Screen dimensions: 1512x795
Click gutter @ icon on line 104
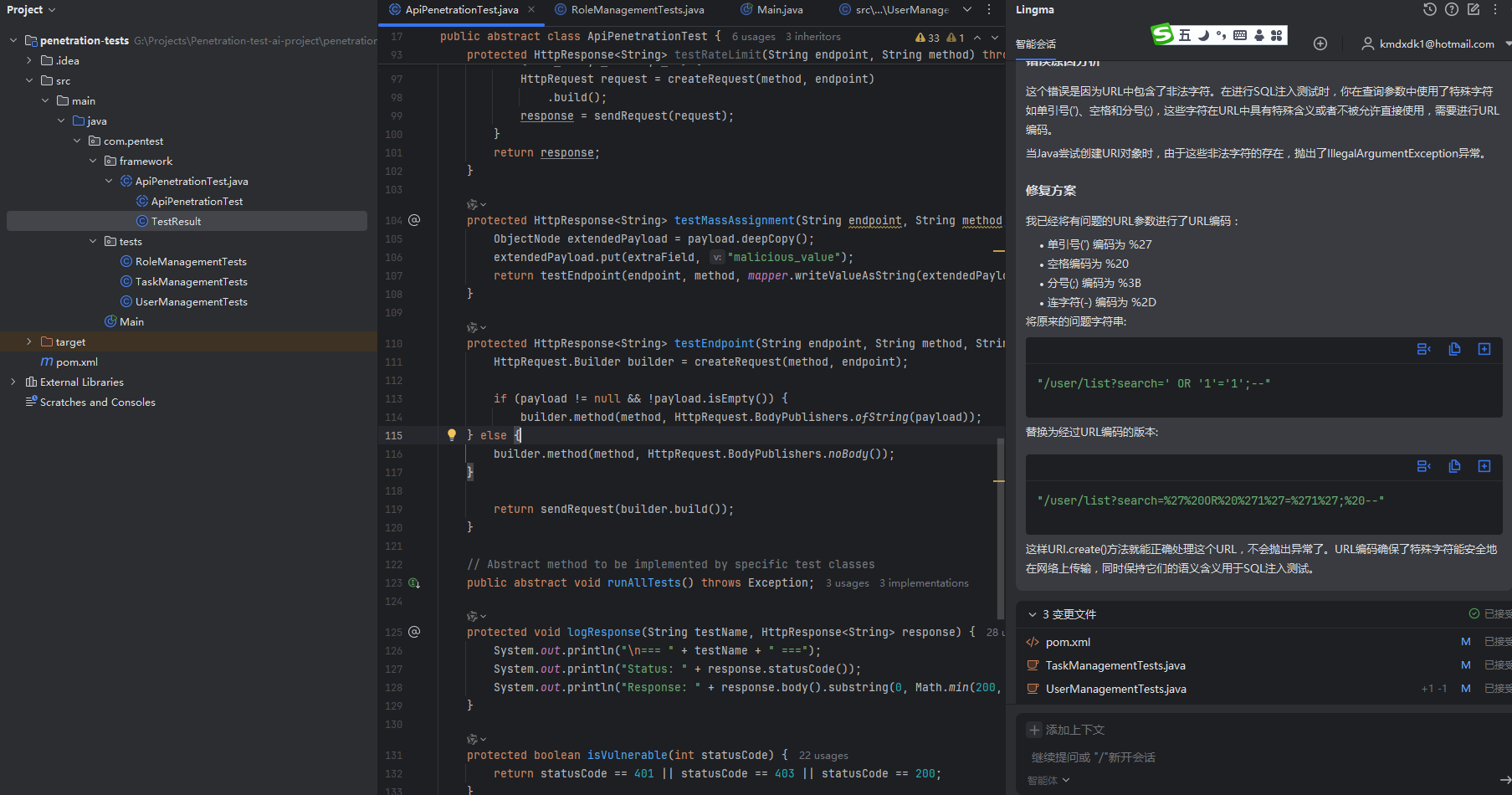pos(414,220)
